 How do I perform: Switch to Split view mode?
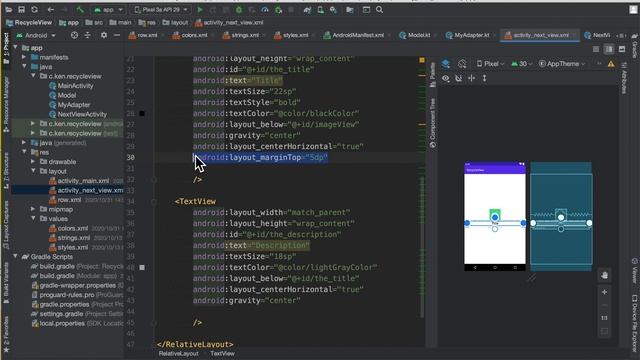tap(609, 49)
